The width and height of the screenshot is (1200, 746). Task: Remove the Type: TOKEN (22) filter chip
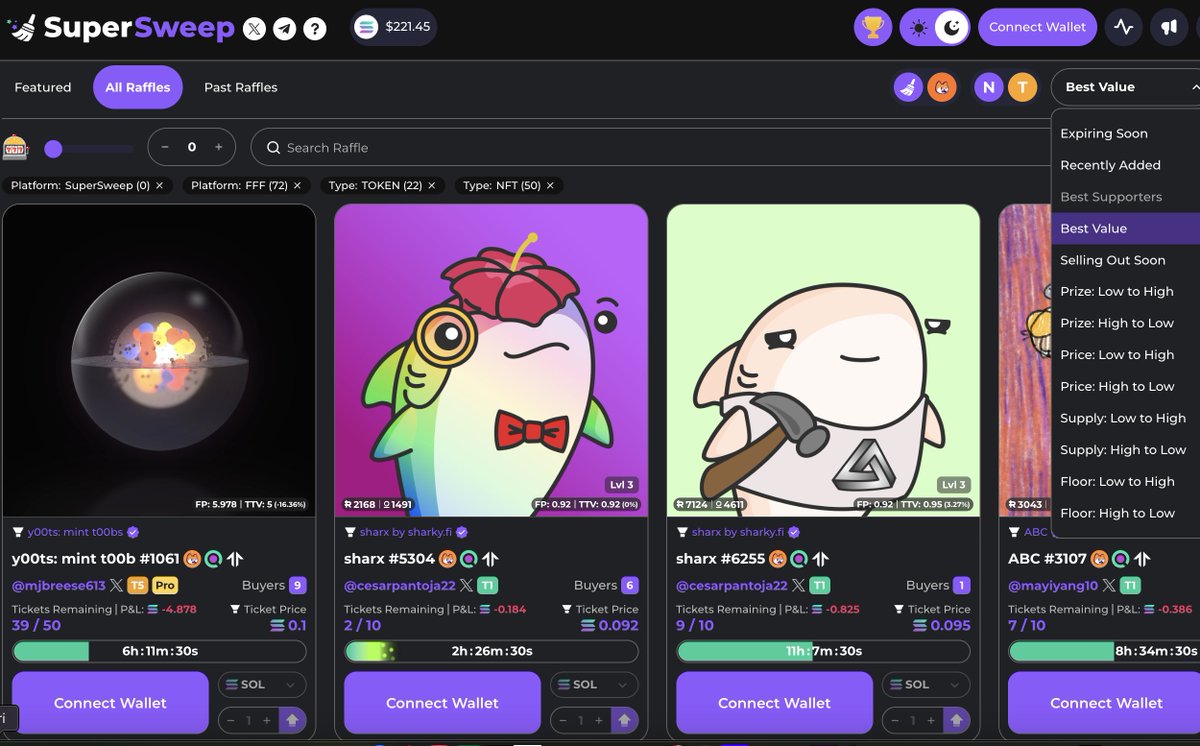coord(432,185)
